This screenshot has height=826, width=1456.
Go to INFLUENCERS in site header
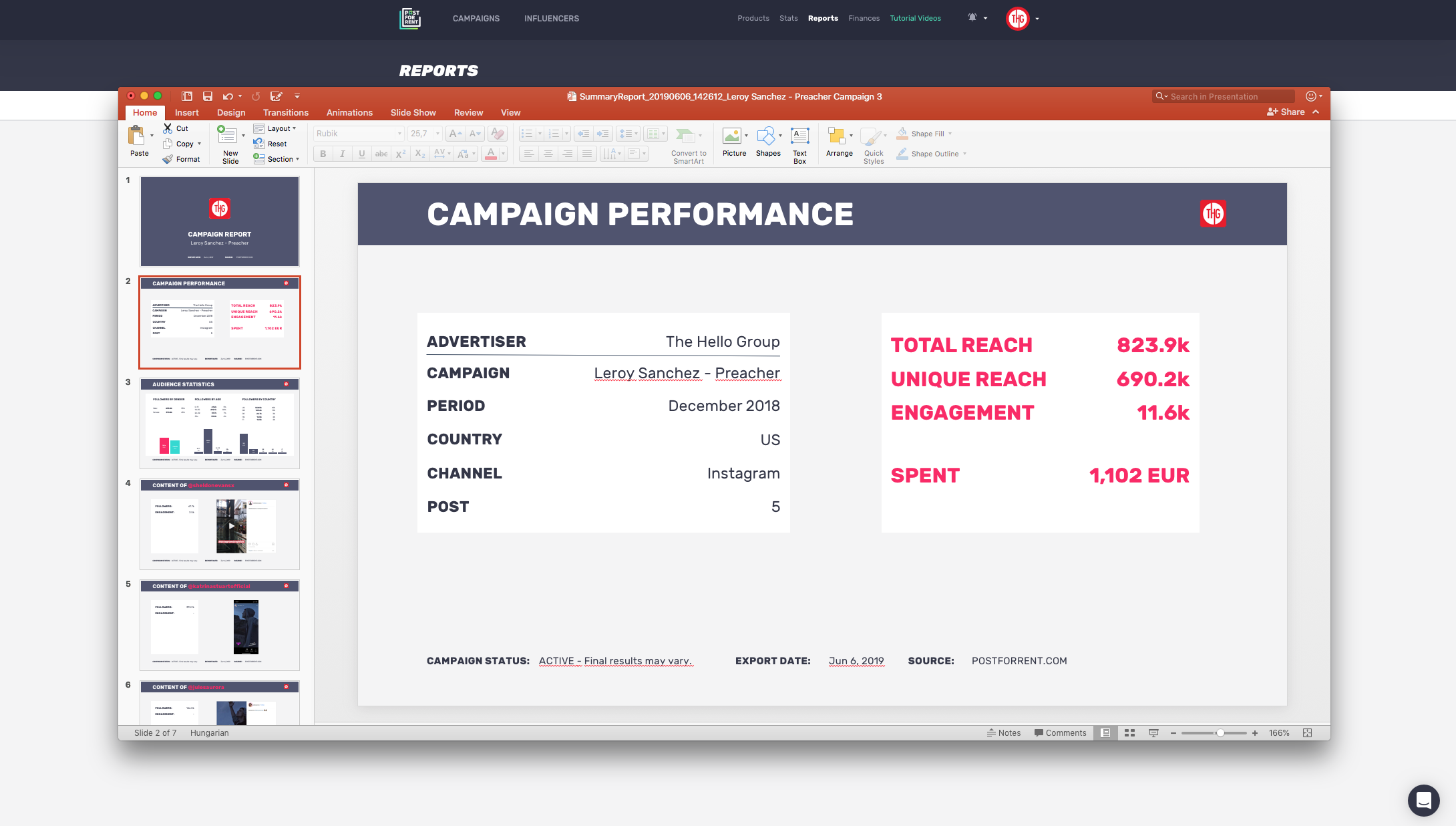552,18
